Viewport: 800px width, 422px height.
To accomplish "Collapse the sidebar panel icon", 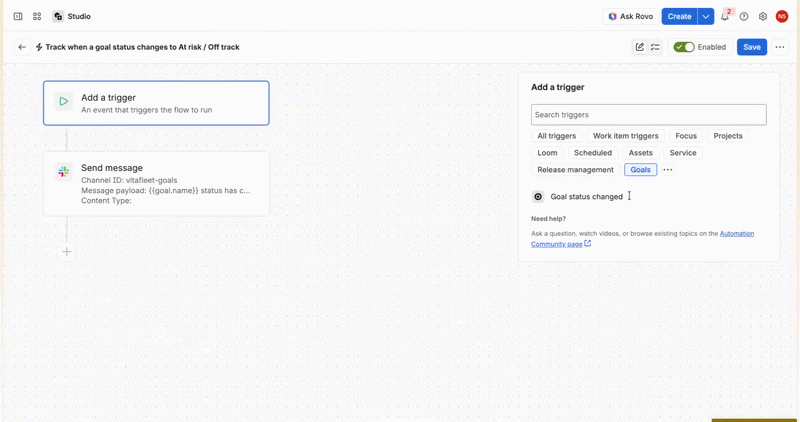I will click(x=18, y=16).
